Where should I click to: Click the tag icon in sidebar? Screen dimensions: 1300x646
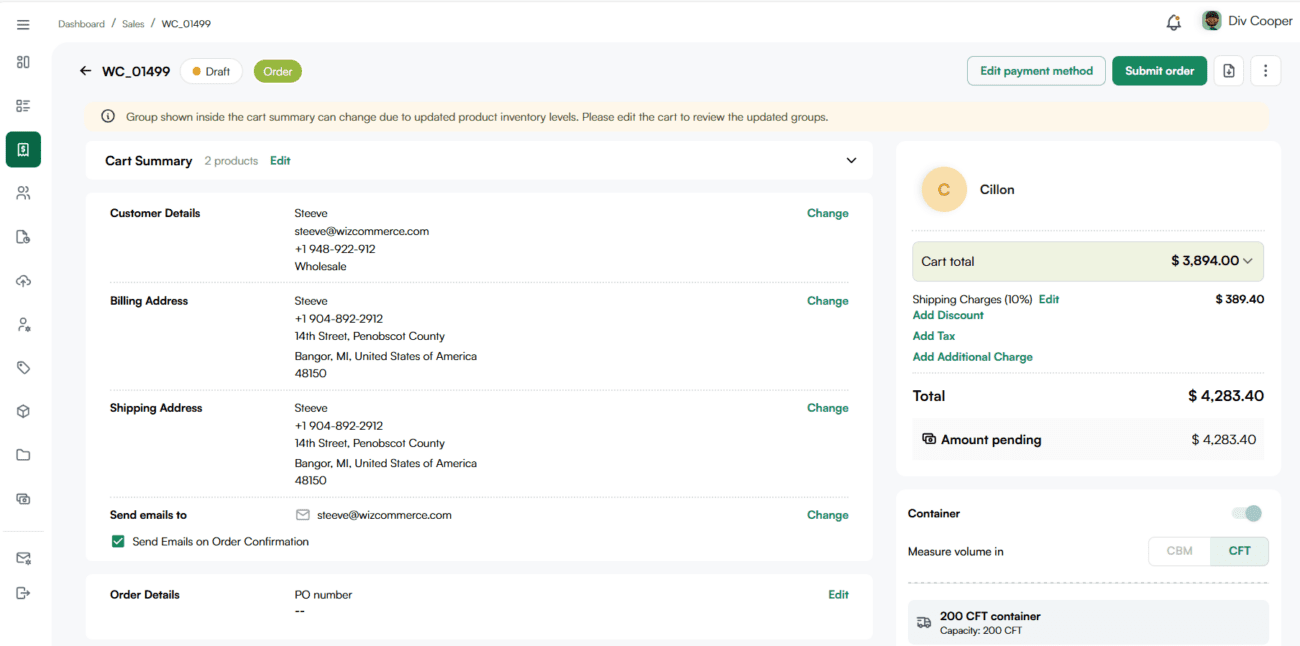click(23, 368)
